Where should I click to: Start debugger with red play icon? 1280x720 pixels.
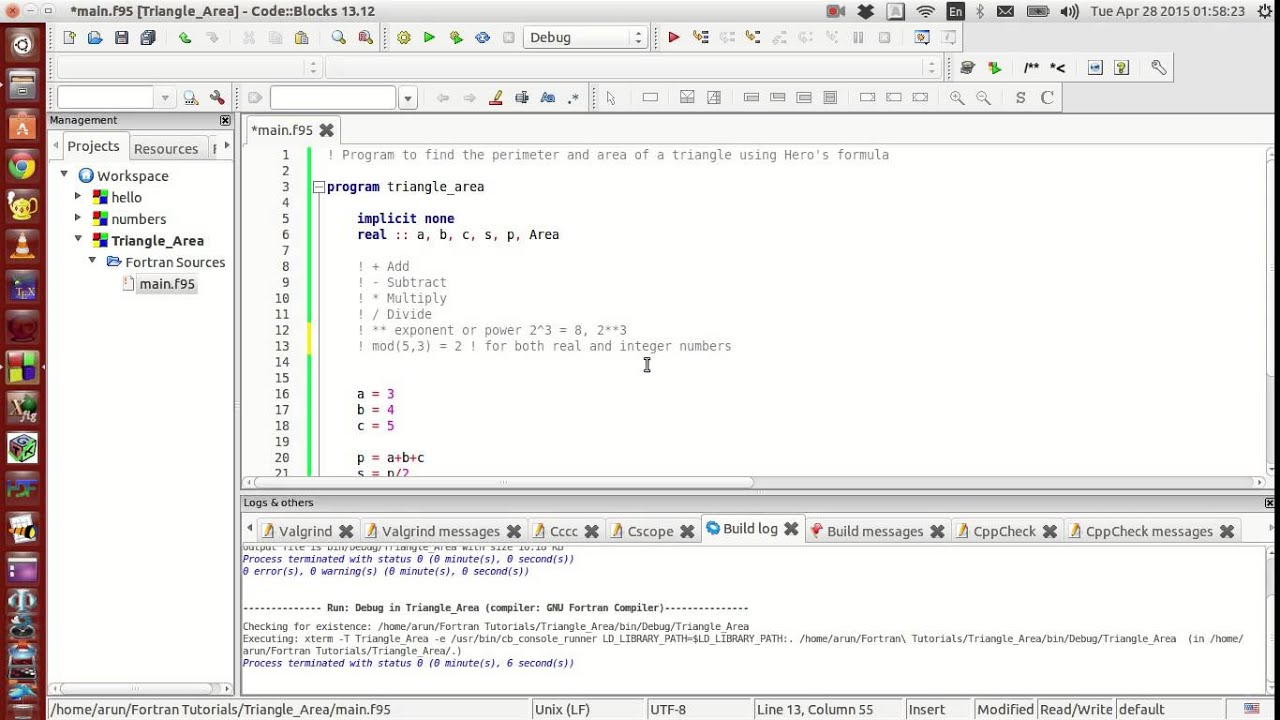tap(673, 37)
